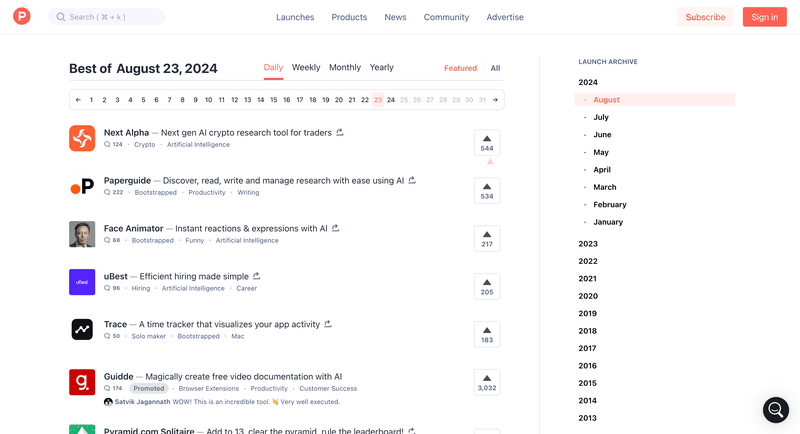Go to next page with right arrow
The width and height of the screenshot is (800, 434).
pos(495,100)
